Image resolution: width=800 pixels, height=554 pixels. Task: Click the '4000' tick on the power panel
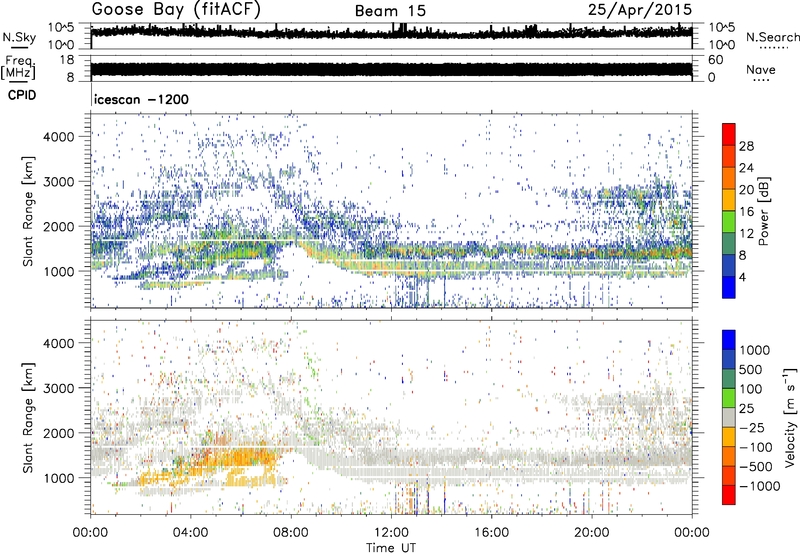coord(58,137)
